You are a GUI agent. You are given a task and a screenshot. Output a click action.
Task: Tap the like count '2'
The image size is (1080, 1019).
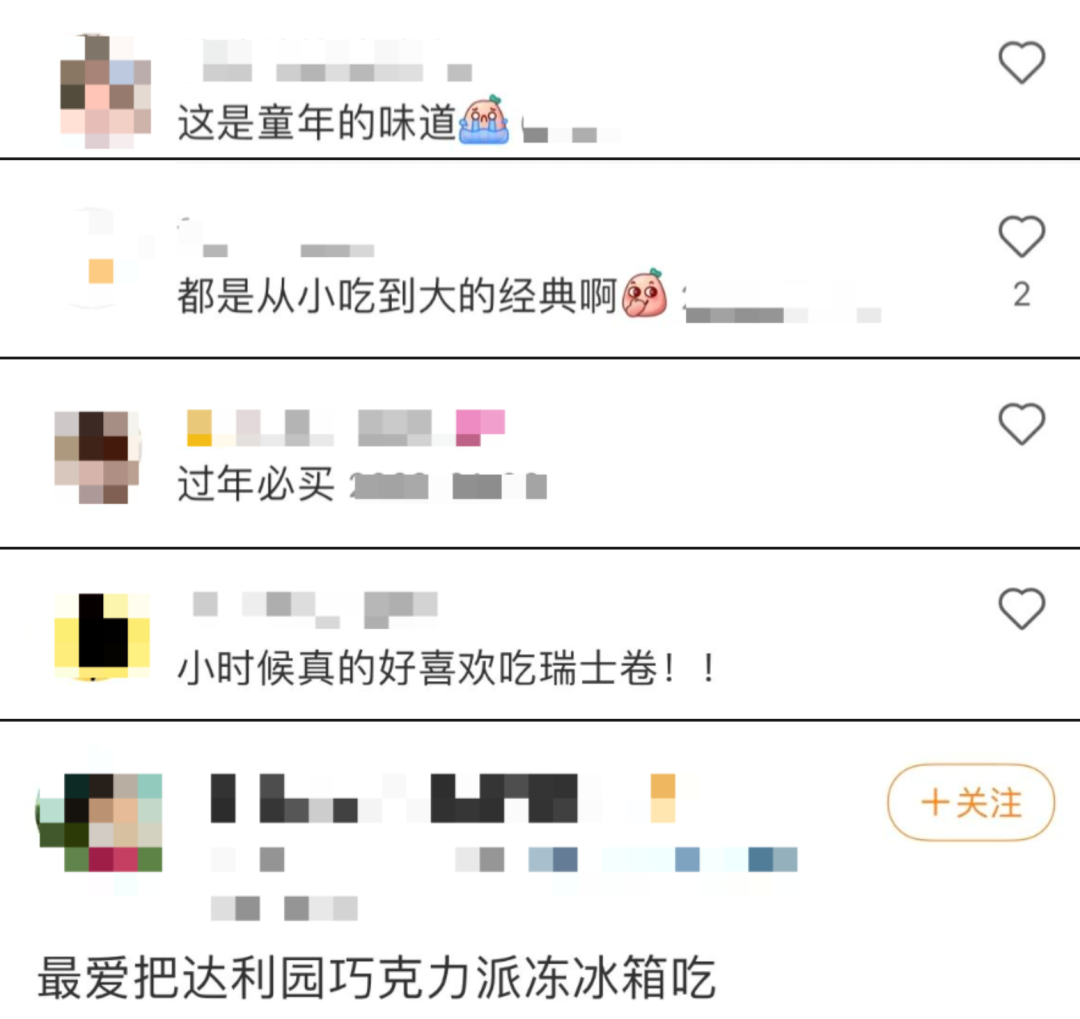[x=1022, y=295]
